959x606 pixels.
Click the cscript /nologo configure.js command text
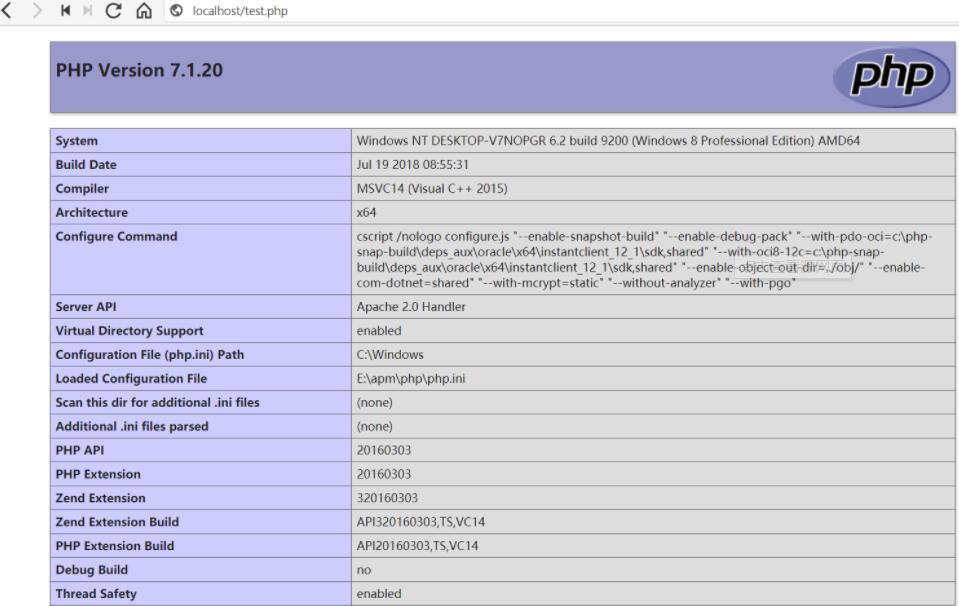pos(645,259)
